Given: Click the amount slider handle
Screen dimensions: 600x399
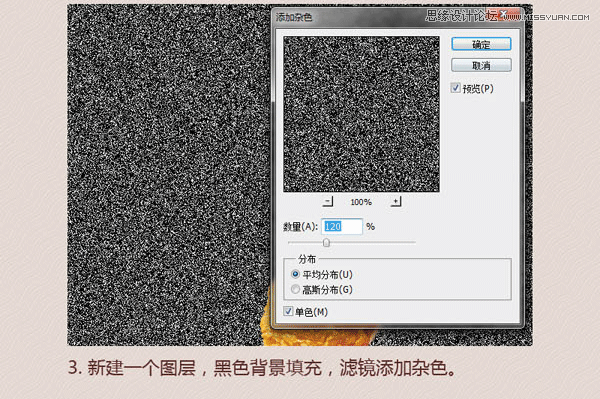Looking at the screenshot, I should (x=326, y=243).
